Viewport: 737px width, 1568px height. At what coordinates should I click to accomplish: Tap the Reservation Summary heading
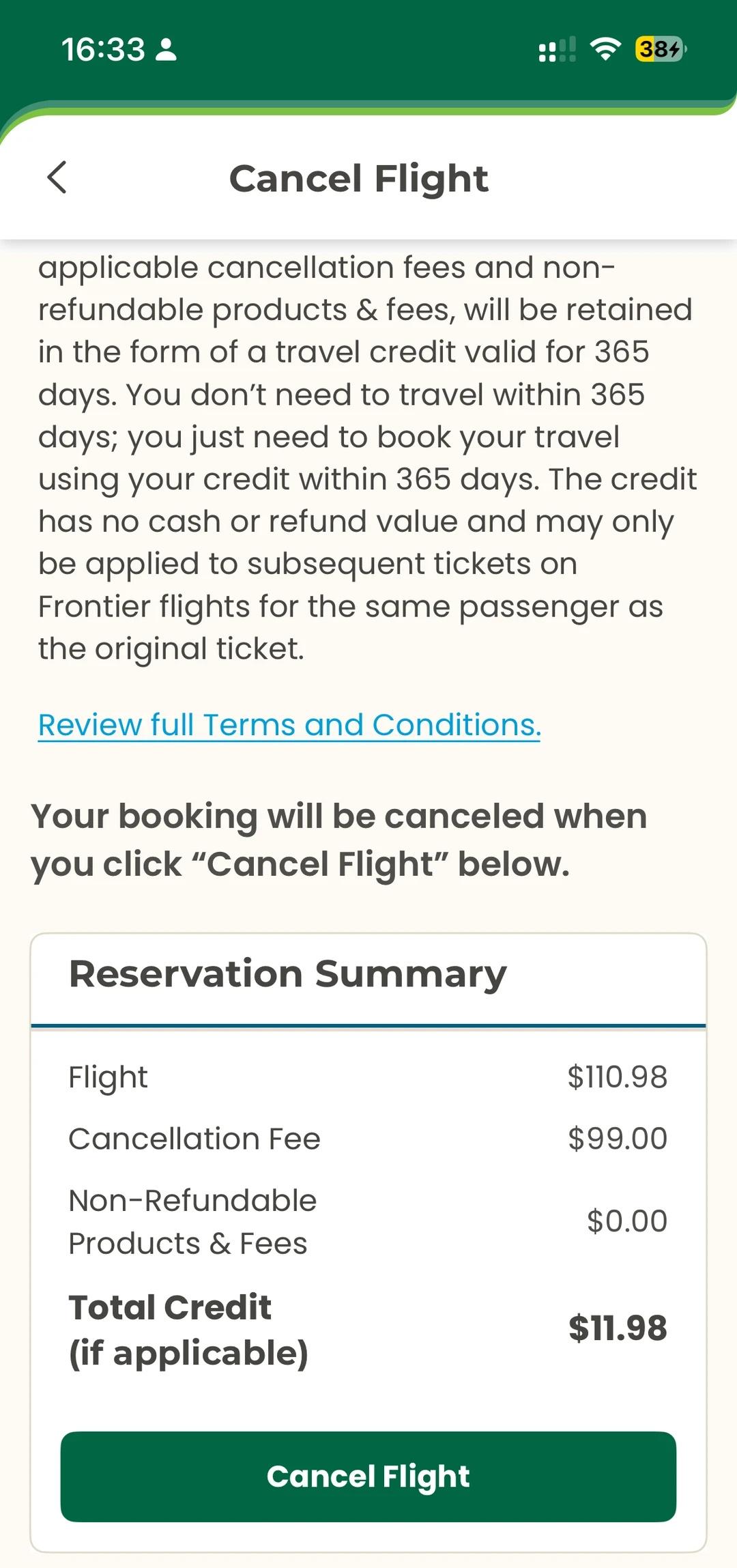(287, 973)
